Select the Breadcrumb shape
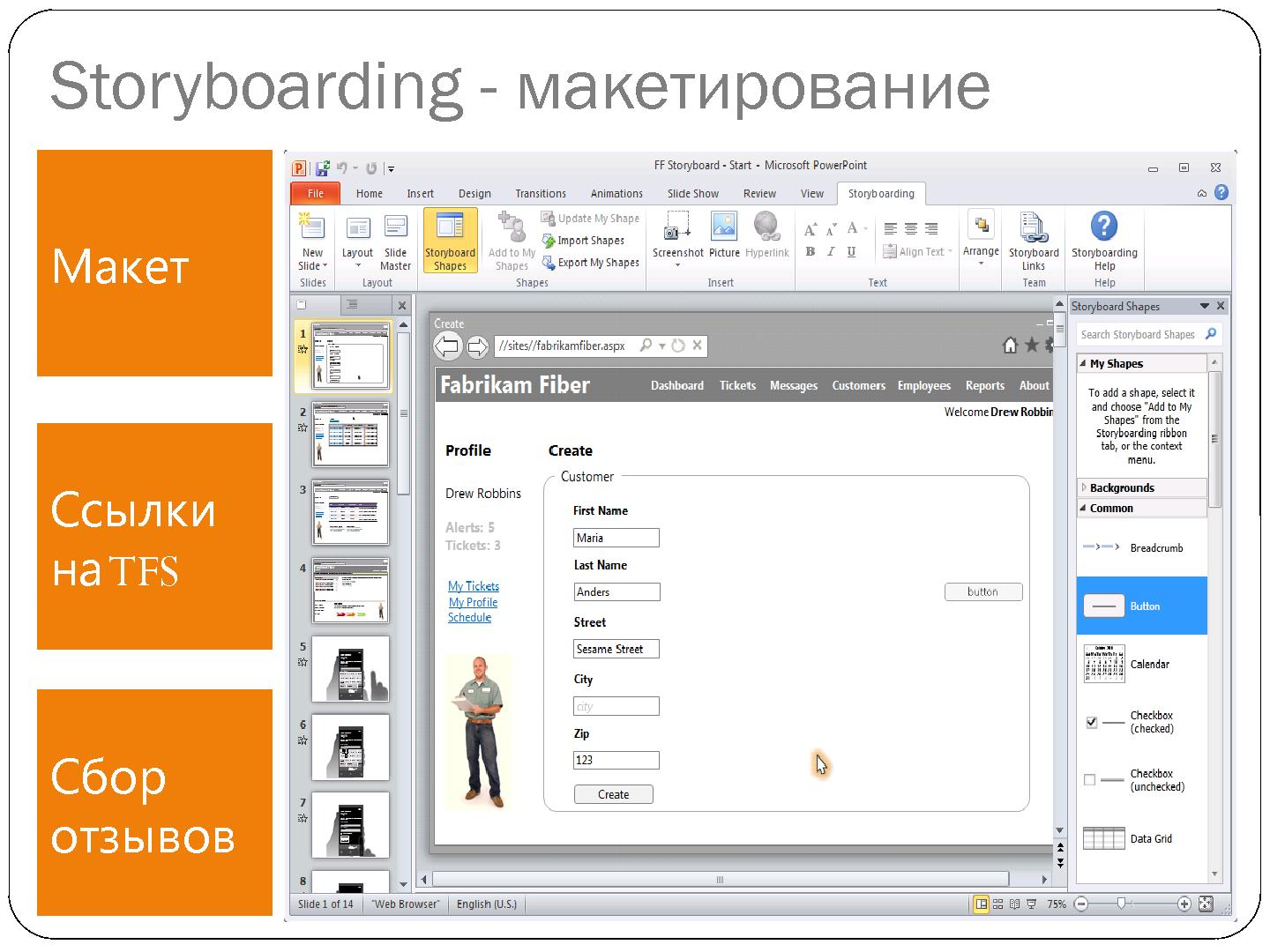This screenshot has height=952, width=1270. (1141, 548)
